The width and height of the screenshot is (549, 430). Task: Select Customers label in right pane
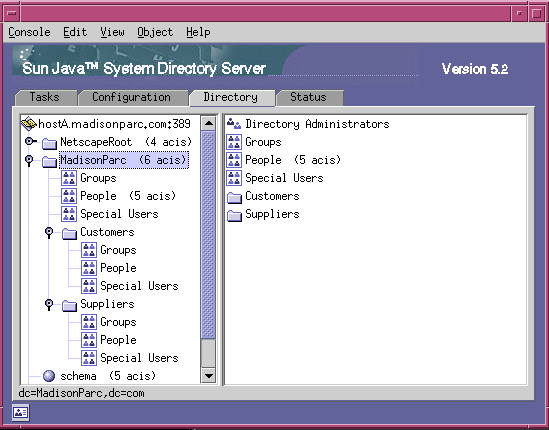coord(272,196)
